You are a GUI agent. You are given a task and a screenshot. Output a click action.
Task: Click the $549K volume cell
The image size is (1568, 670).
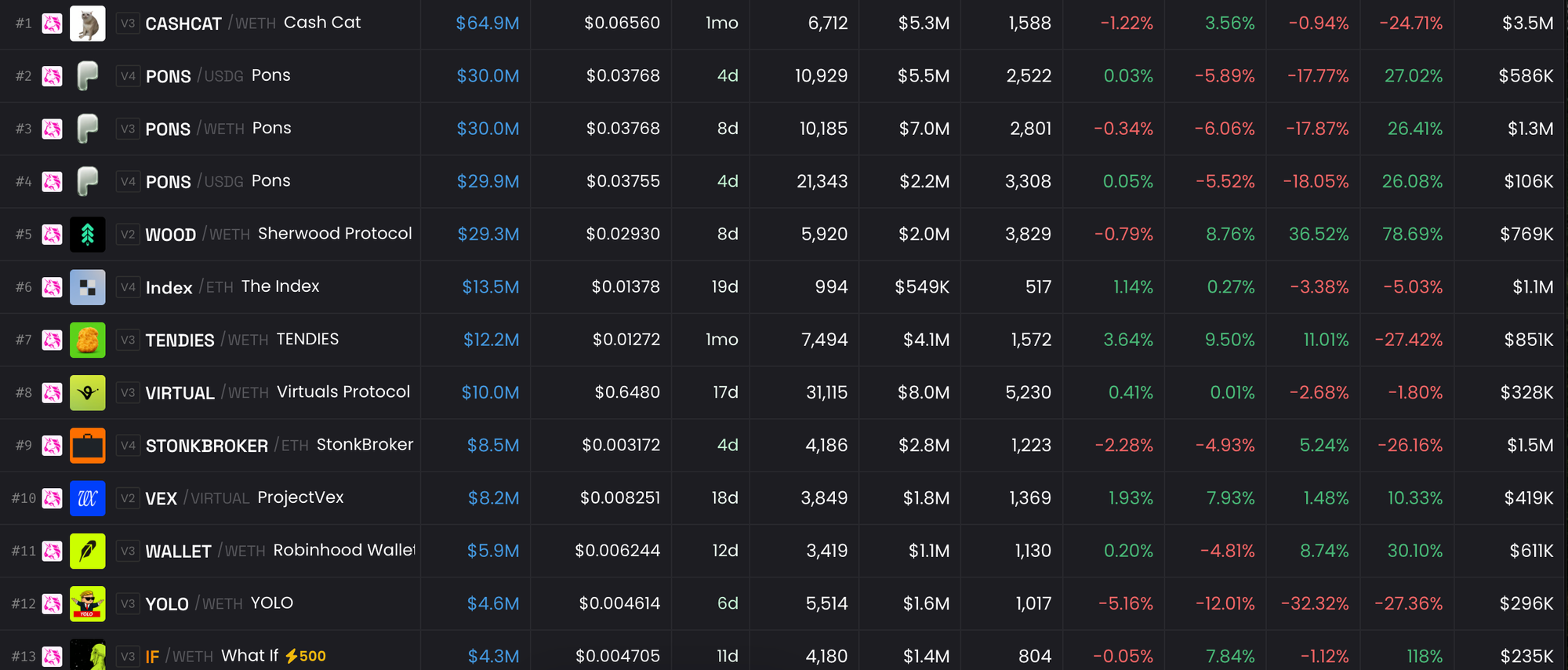(922, 287)
